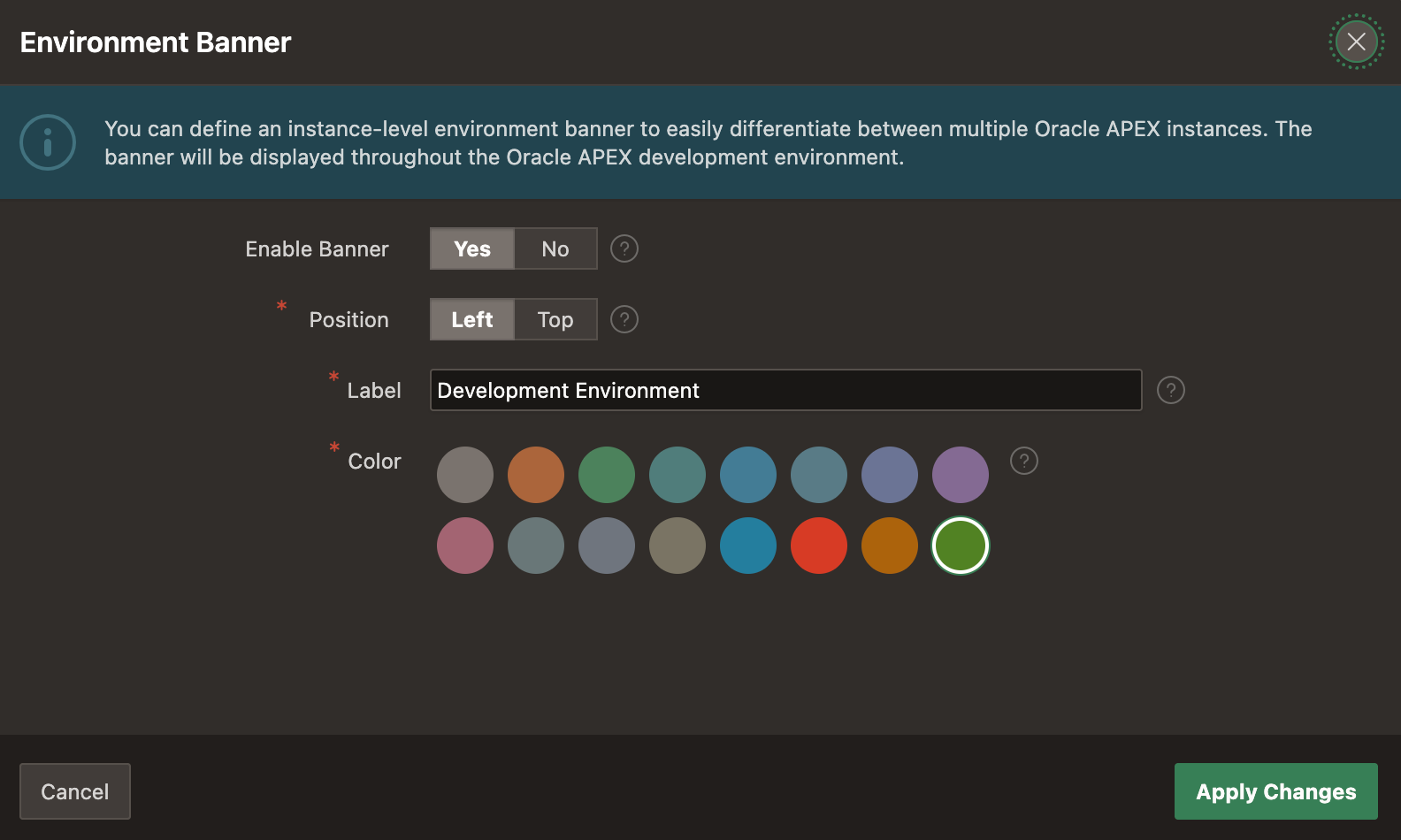This screenshot has height=840, width=1401.
Task: Open help for the Position field
Action: pyautogui.click(x=624, y=319)
